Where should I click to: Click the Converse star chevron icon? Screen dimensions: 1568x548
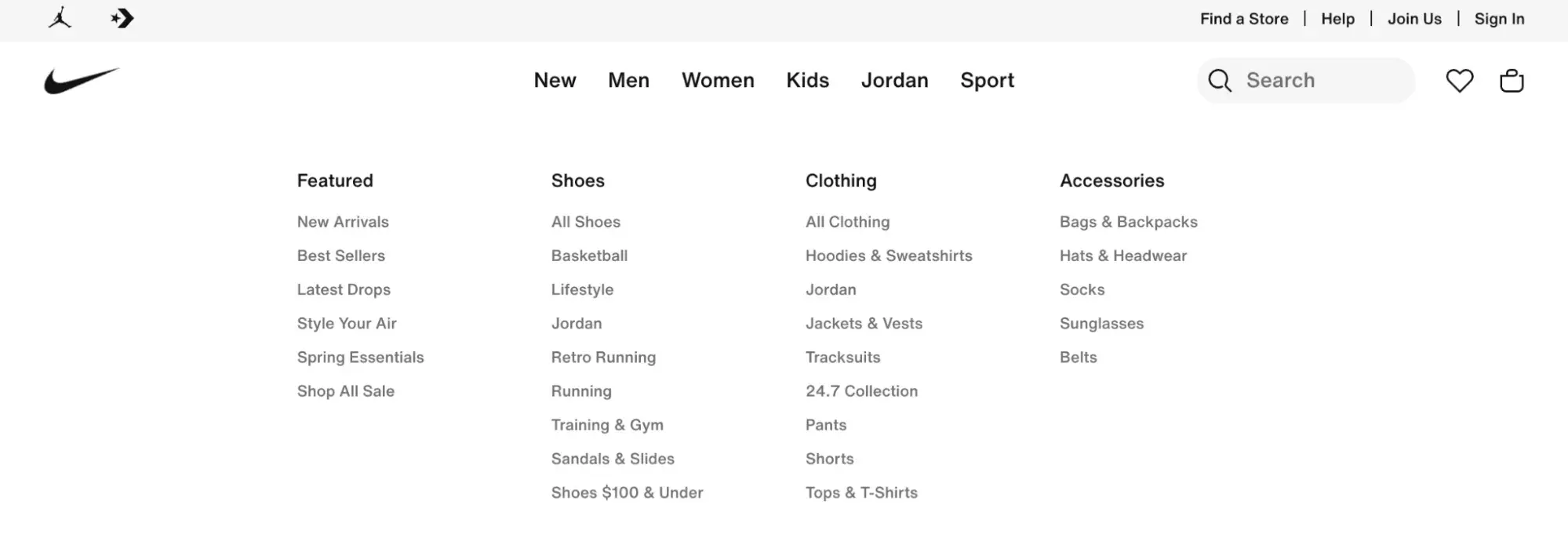tap(122, 18)
